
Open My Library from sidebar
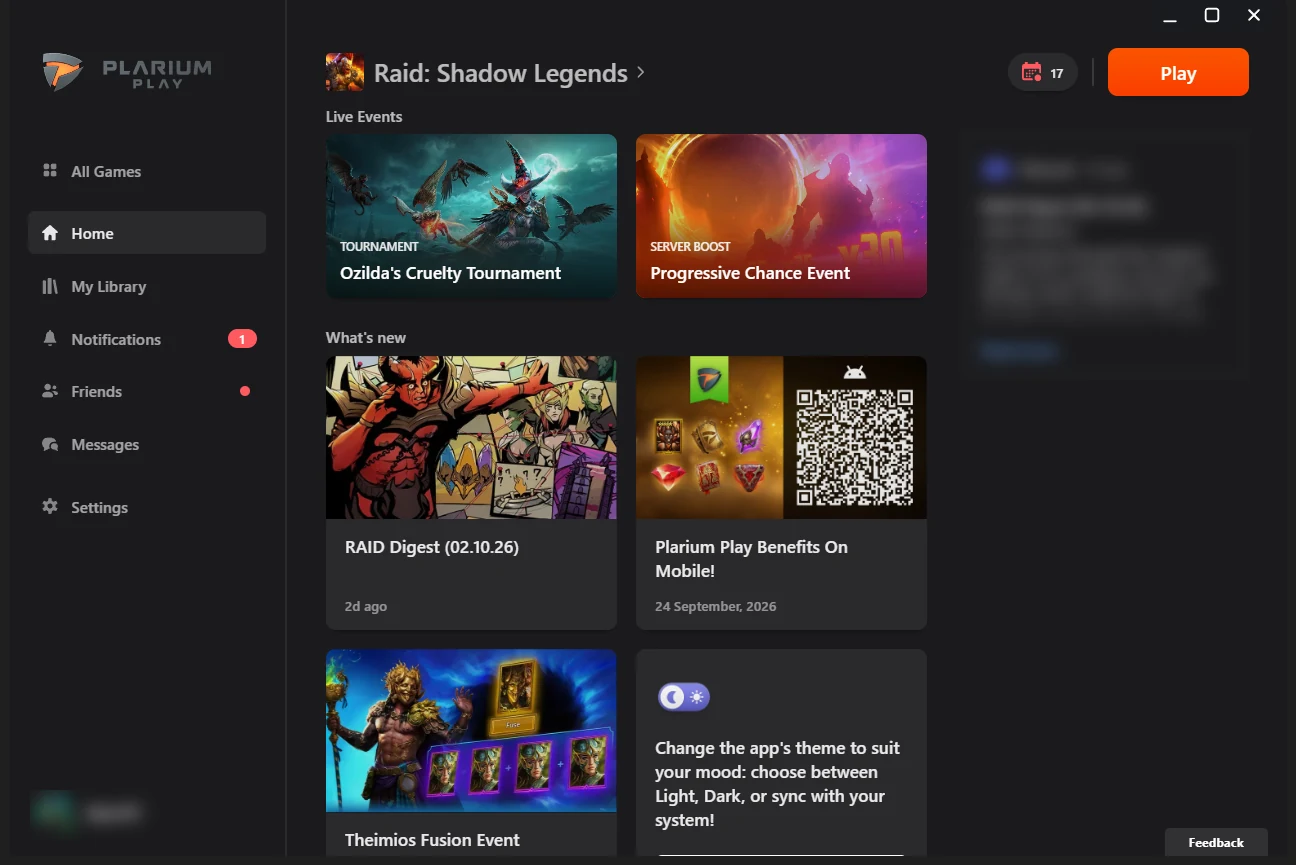point(109,286)
